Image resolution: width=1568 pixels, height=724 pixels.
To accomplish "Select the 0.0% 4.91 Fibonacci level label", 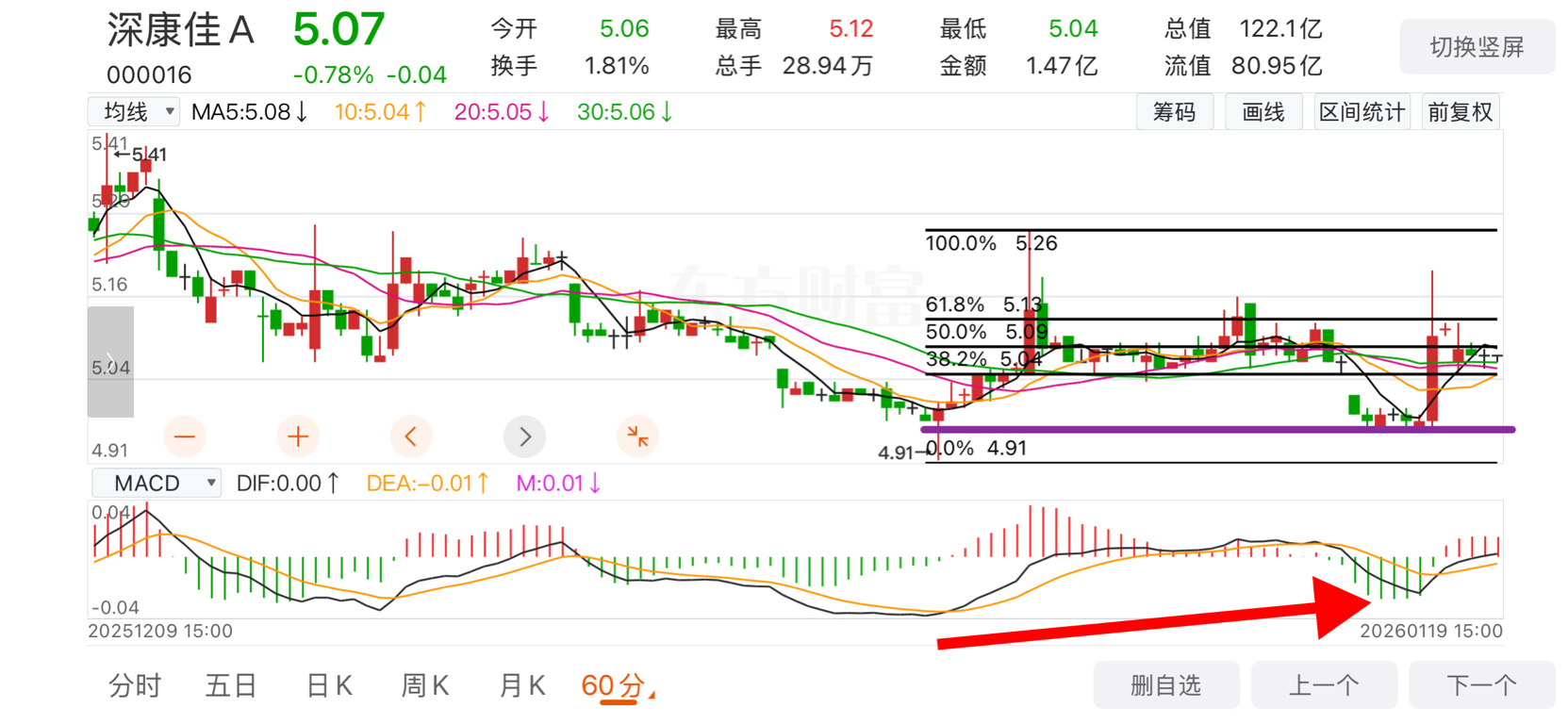I will (x=979, y=448).
